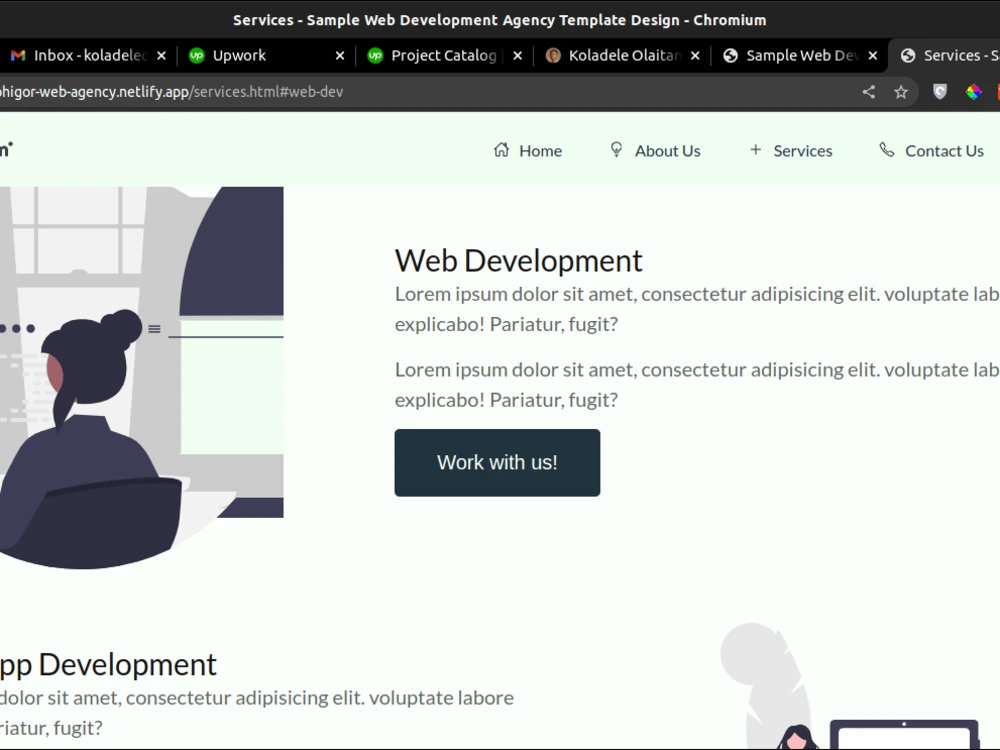
Task: Click the Gmail icon on Inbox tab
Action: 18,55
